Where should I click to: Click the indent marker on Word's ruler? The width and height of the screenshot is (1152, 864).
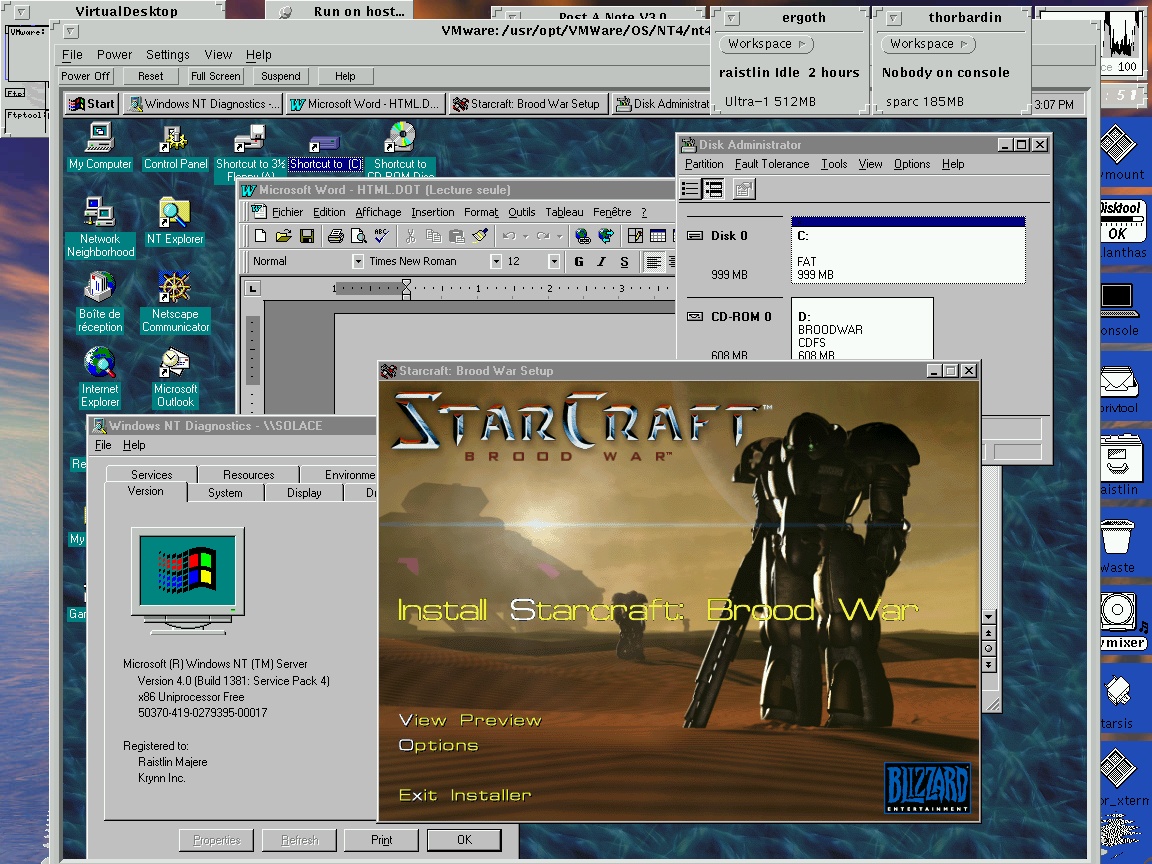point(406,289)
